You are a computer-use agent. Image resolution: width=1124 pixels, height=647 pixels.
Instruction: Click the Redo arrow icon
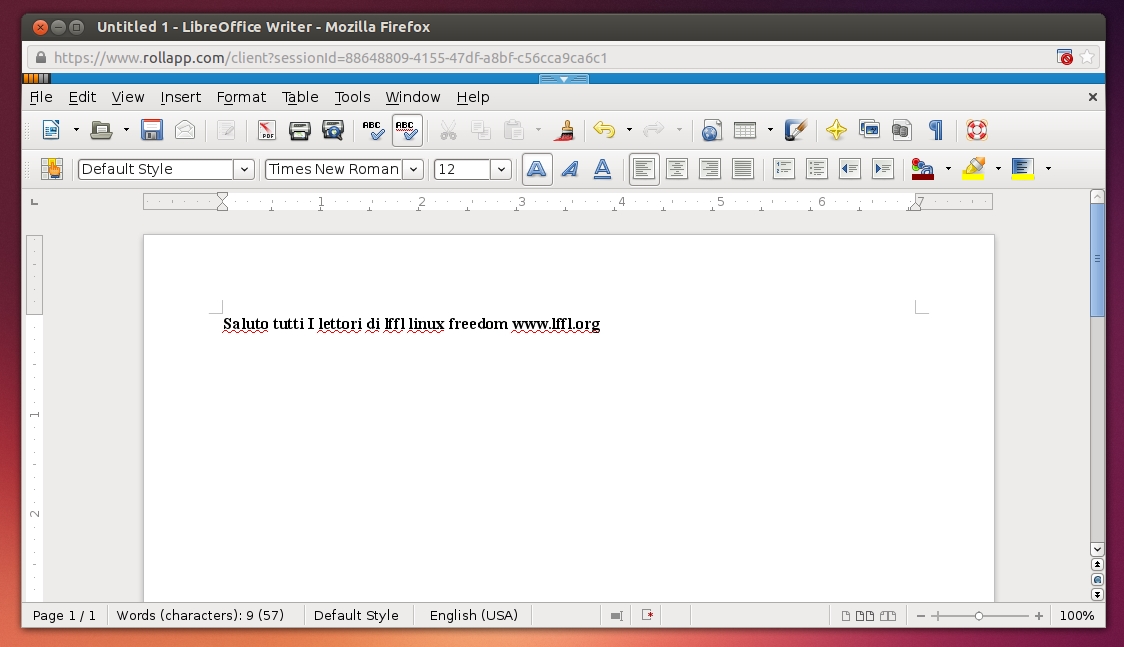(x=654, y=130)
